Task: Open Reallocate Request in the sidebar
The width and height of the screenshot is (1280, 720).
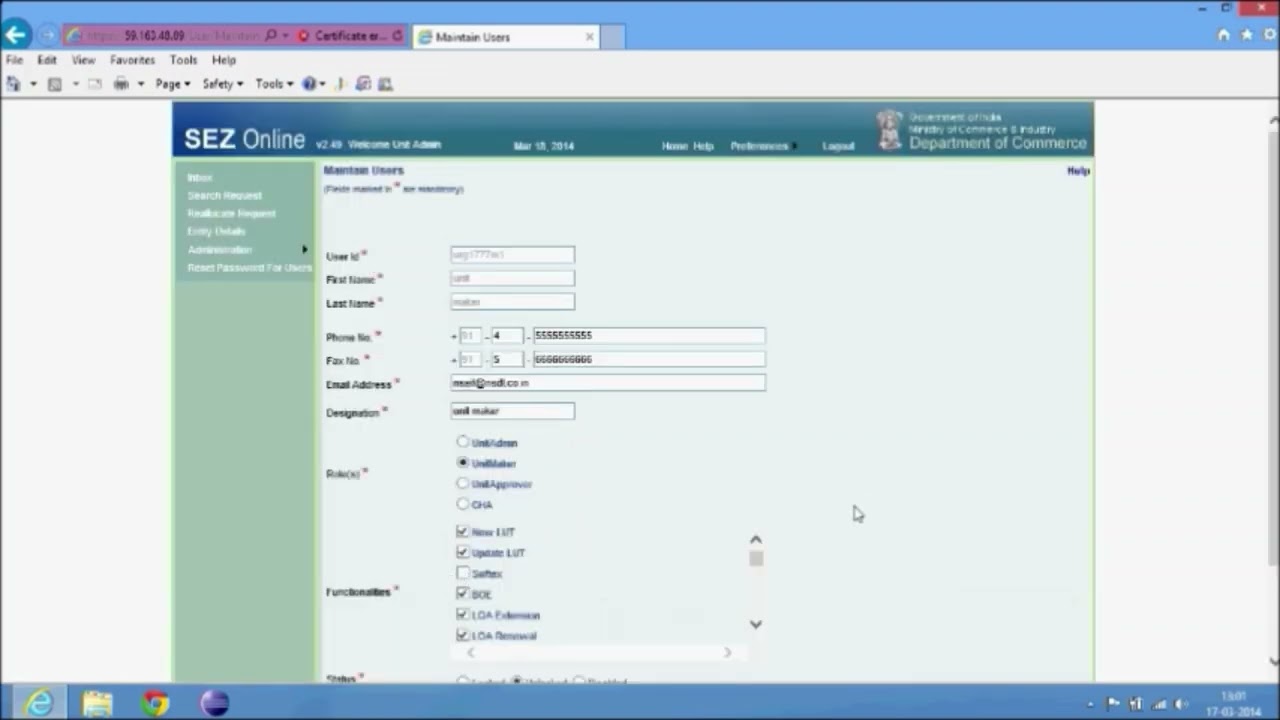Action: pos(232,213)
